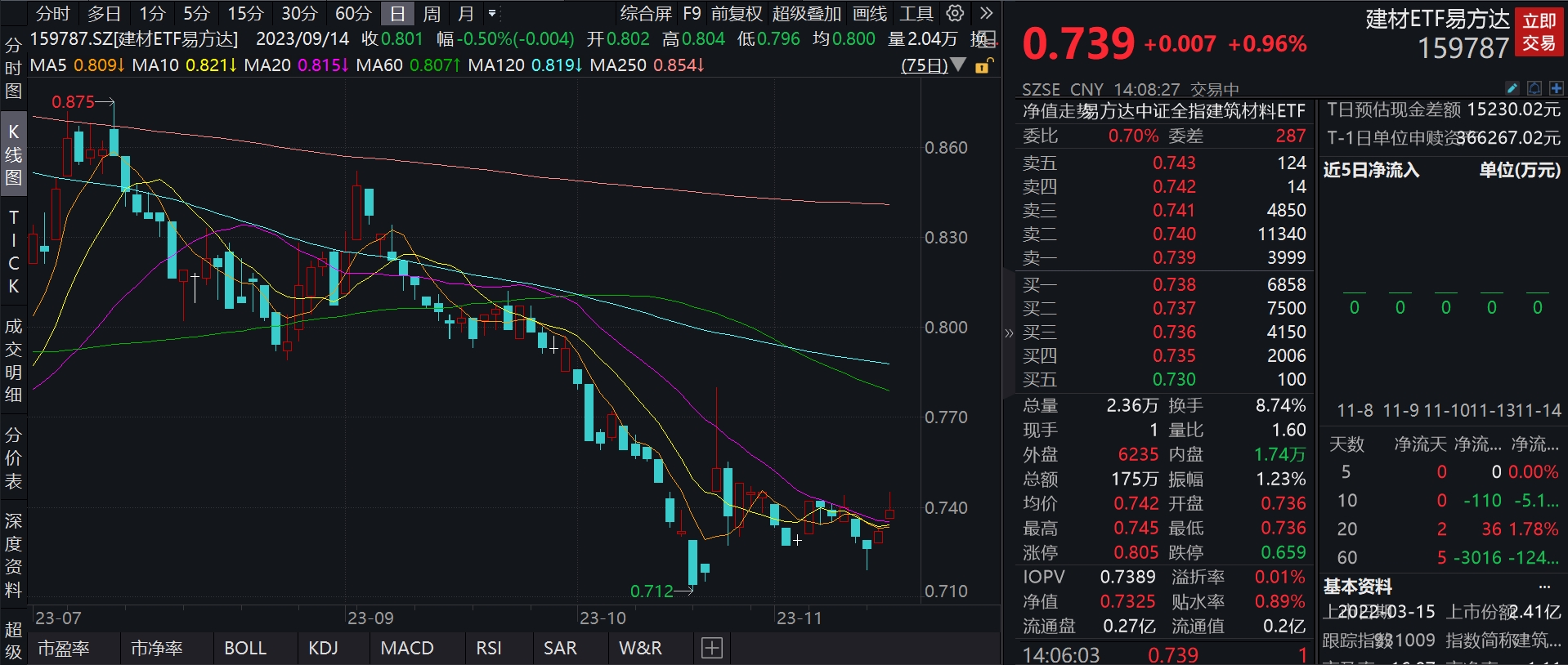Expand 基本资料 more ellipsis

click(1544, 587)
